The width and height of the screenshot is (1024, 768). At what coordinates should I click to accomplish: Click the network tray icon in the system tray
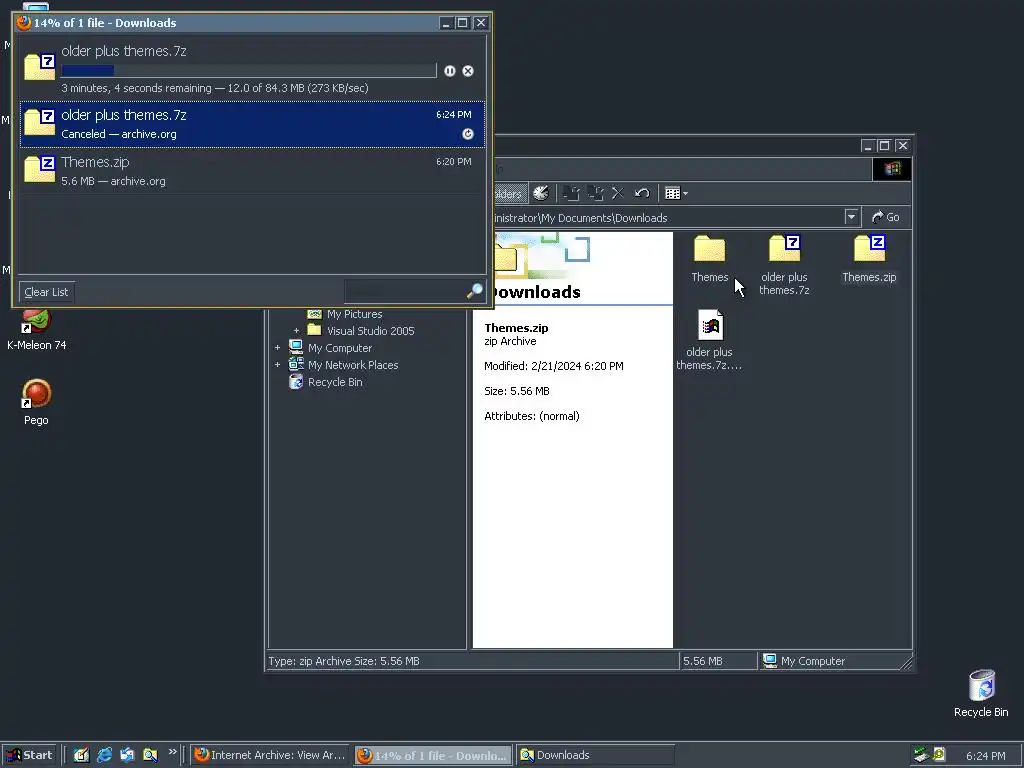pyautogui.click(x=921, y=755)
